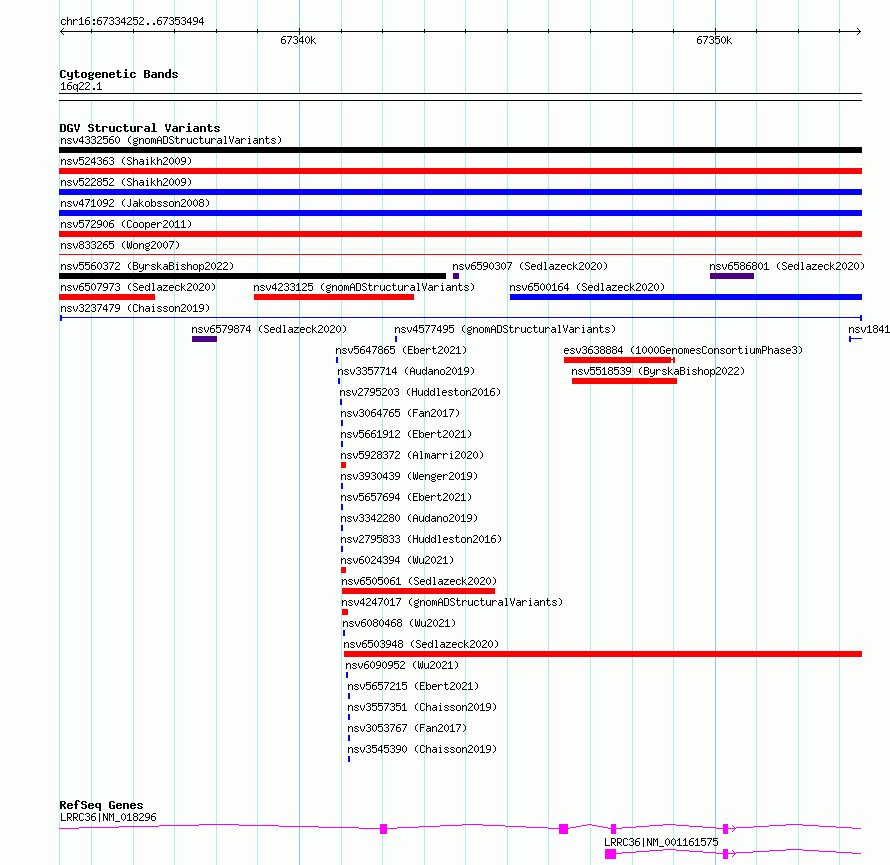Click nsv3545390 (Chaisson2019) label
Viewport: 890px width, 865px height.
[x=422, y=749]
